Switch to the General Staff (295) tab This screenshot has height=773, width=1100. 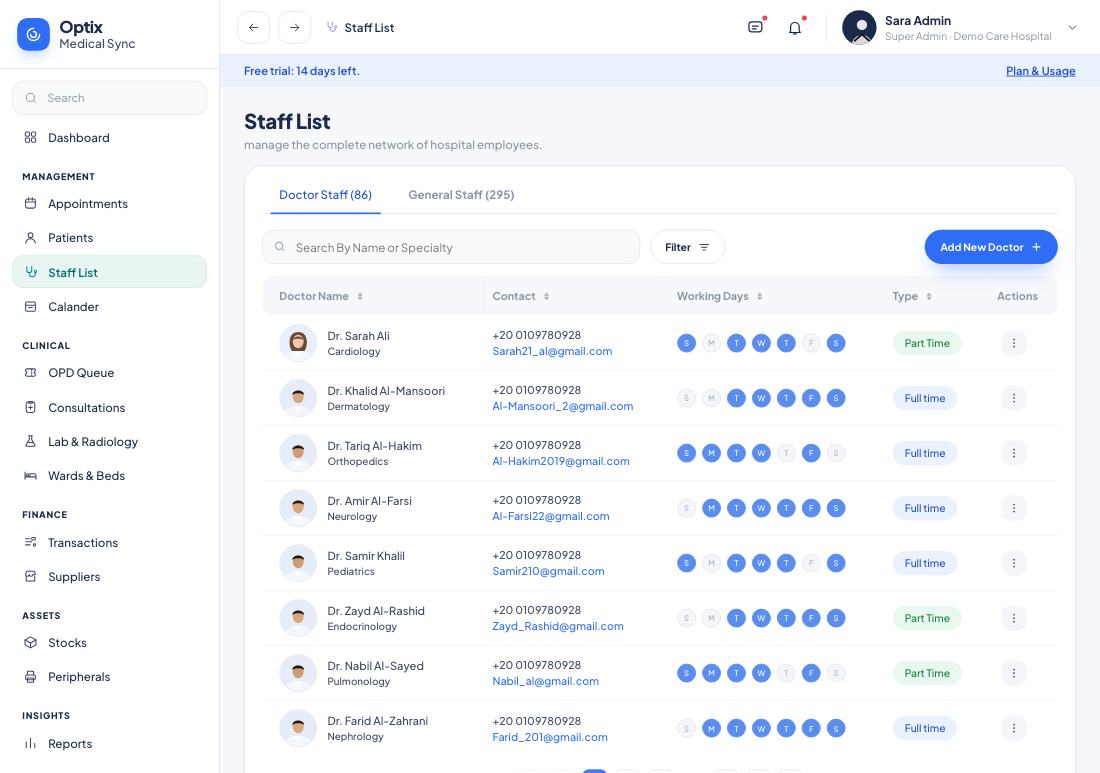(461, 195)
